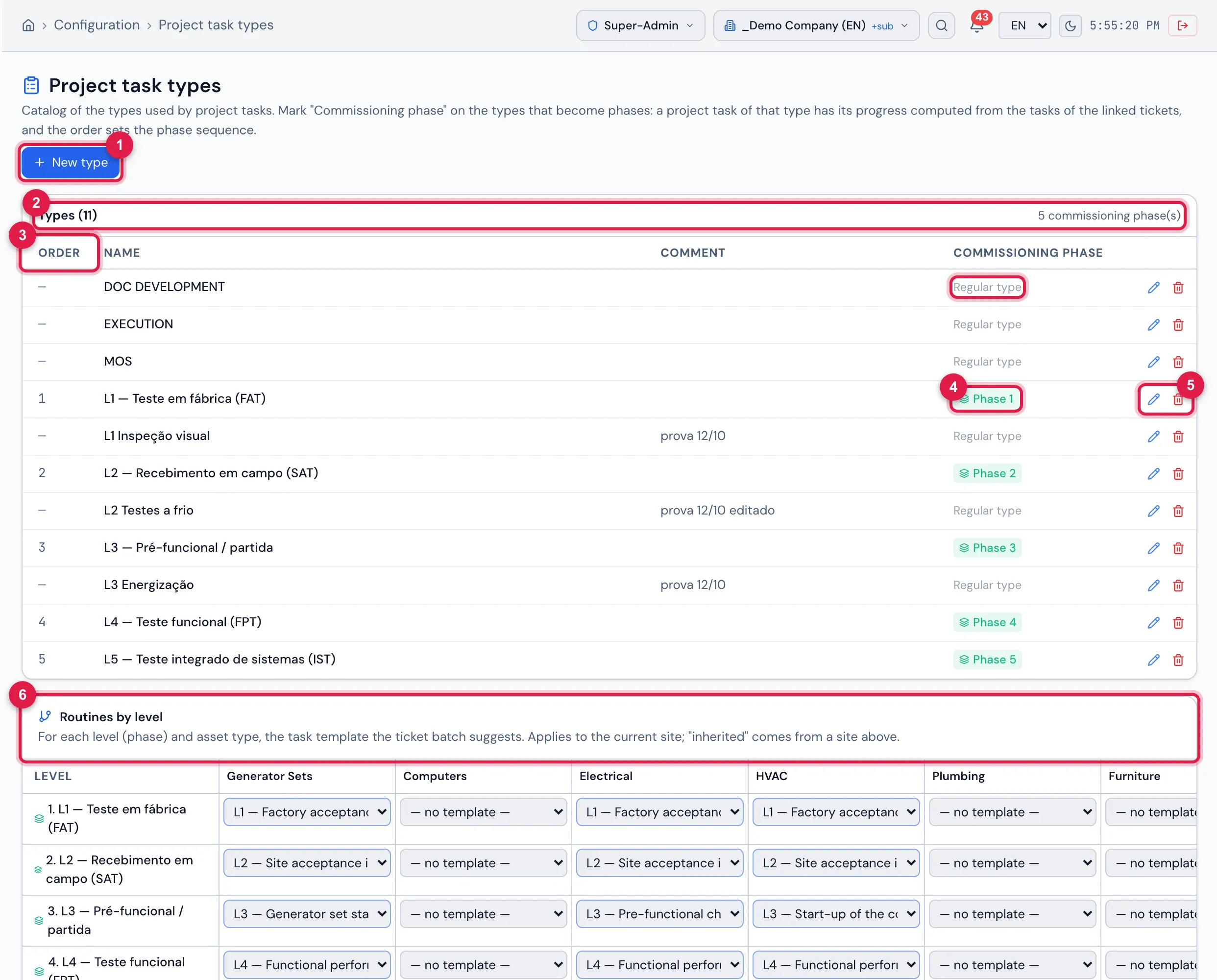Screen dimensions: 1217x980
Task: Click 'prova 12/10 editado' comment
Action: (717, 510)
